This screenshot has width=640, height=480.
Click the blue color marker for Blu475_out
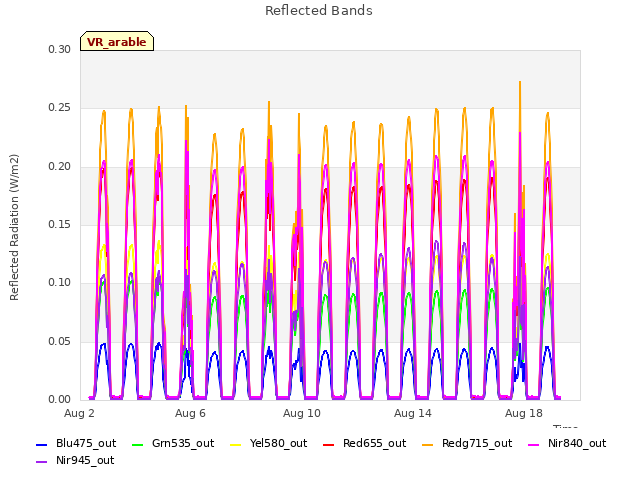coord(42,444)
